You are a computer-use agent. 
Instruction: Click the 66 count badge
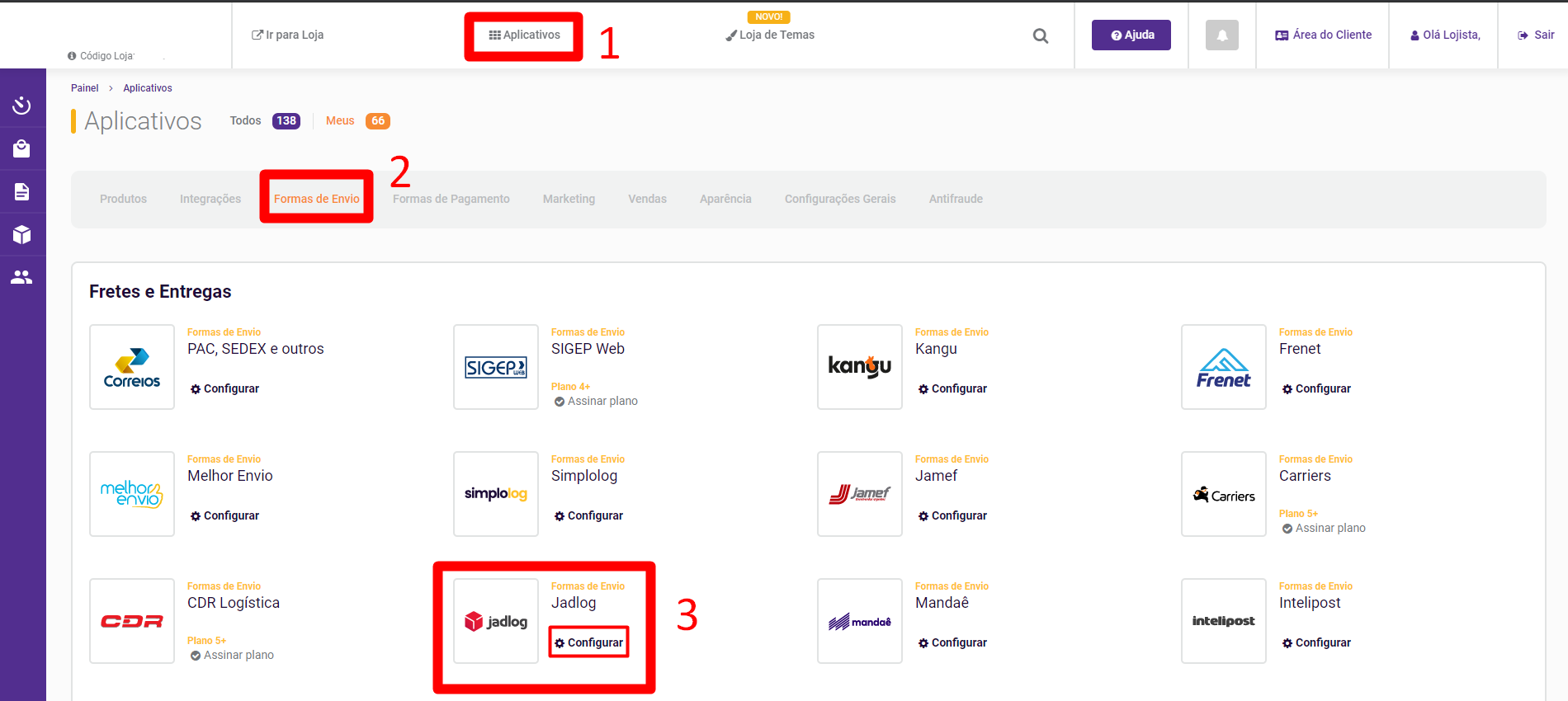click(x=378, y=120)
